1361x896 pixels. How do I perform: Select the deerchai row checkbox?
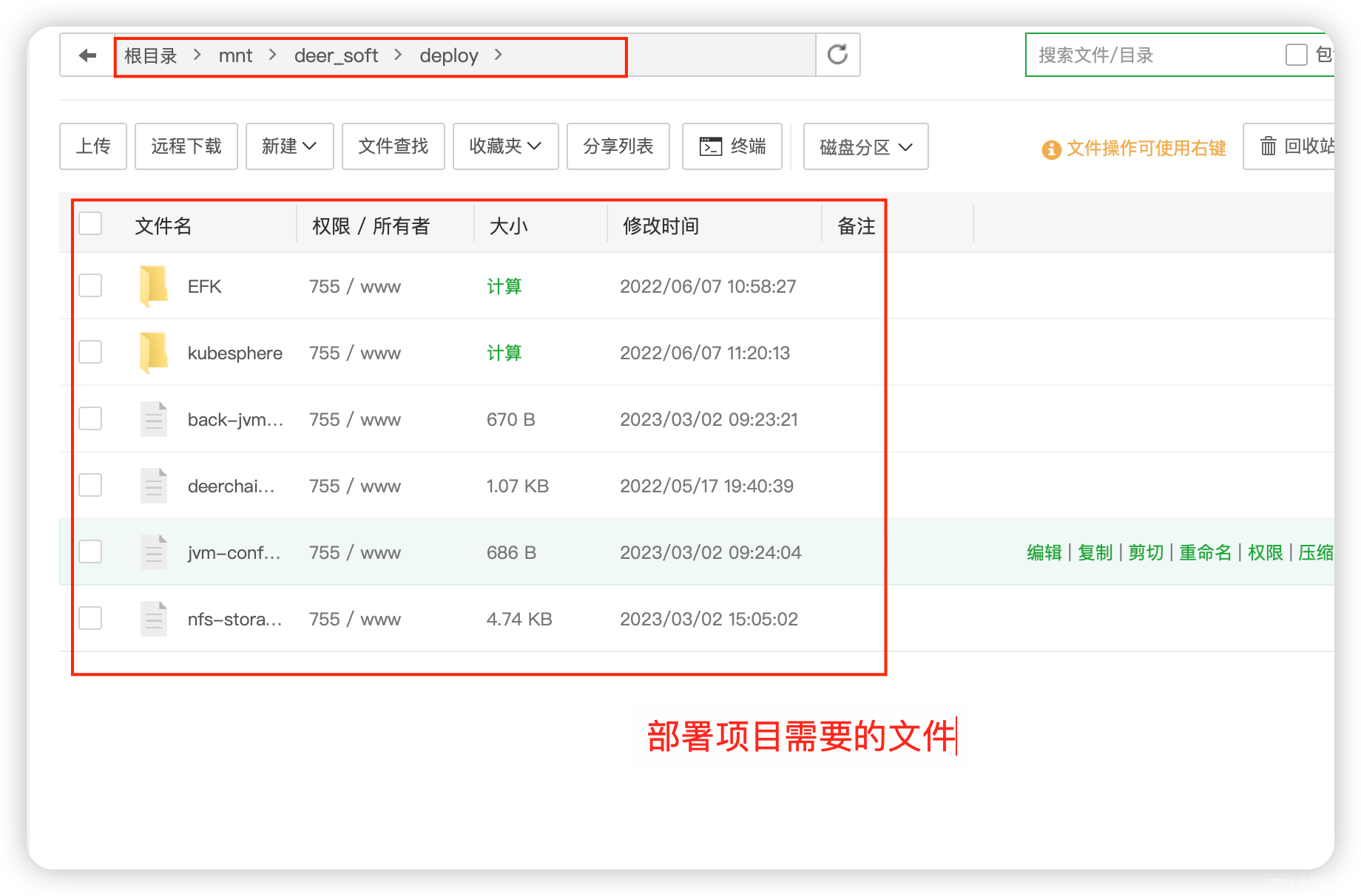click(x=90, y=485)
